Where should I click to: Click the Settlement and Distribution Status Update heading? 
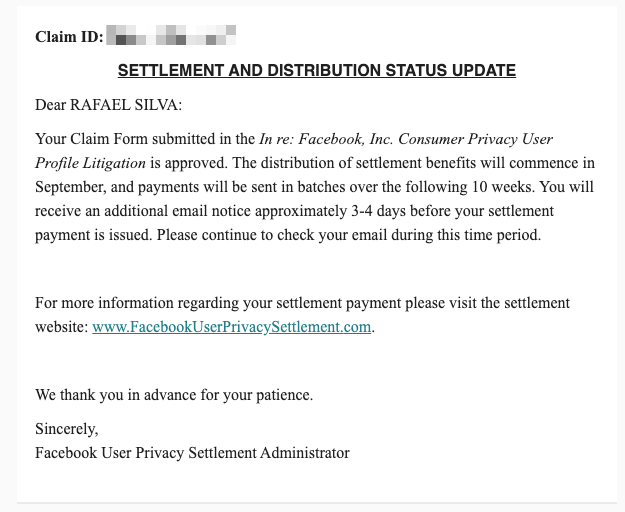click(x=316, y=71)
